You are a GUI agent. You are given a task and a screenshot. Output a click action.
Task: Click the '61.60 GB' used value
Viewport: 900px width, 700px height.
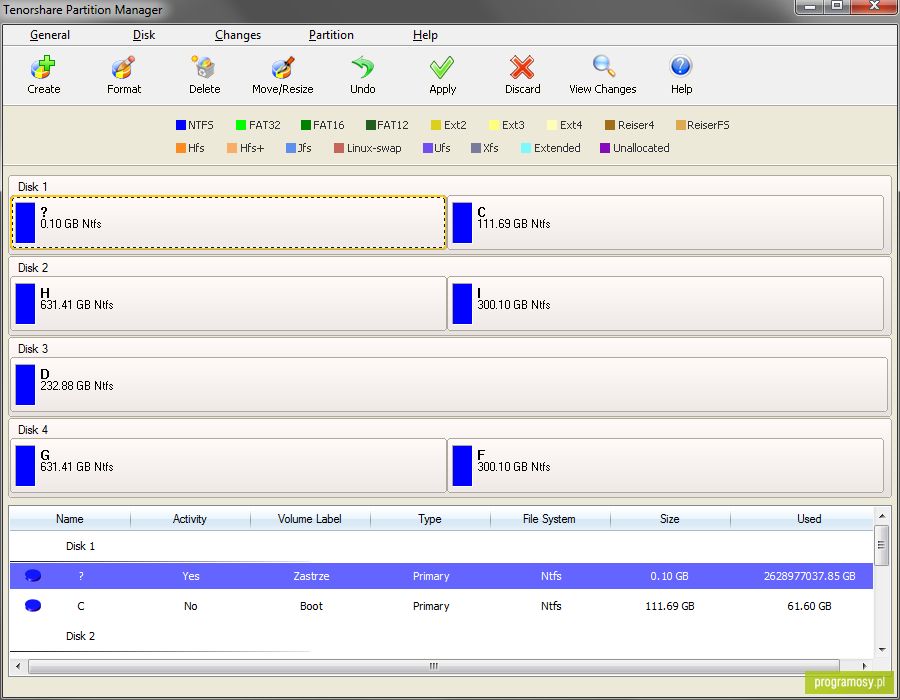tap(809, 606)
